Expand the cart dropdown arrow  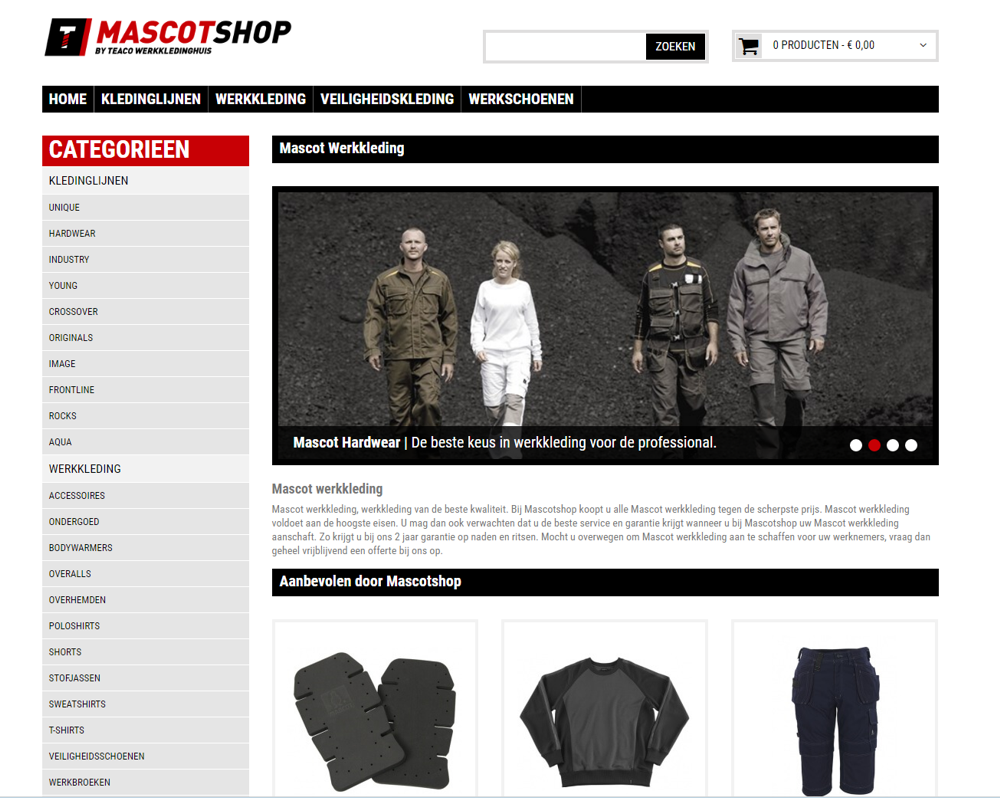click(923, 45)
